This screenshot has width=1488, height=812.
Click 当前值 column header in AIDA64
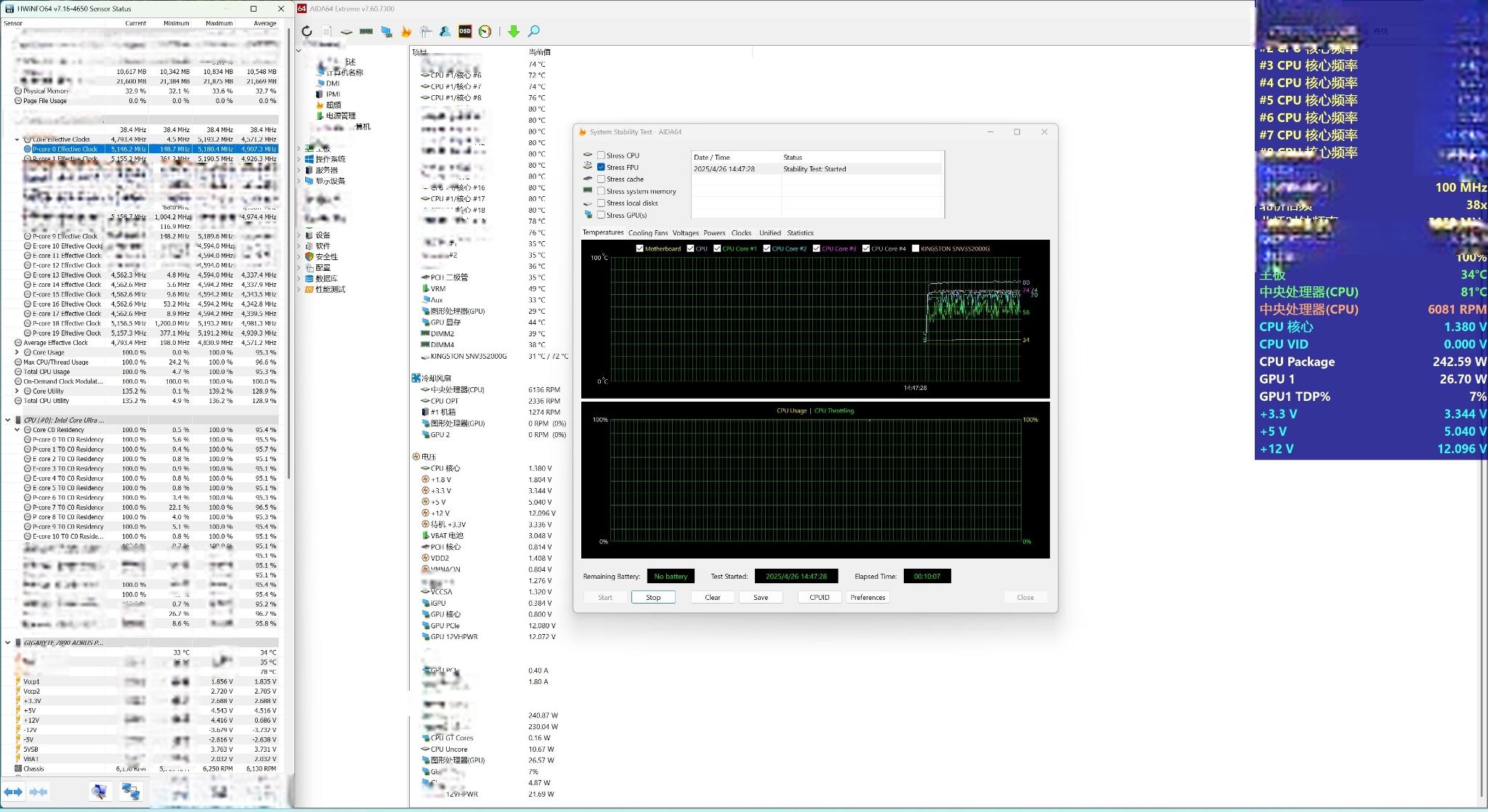click(539, 52)
